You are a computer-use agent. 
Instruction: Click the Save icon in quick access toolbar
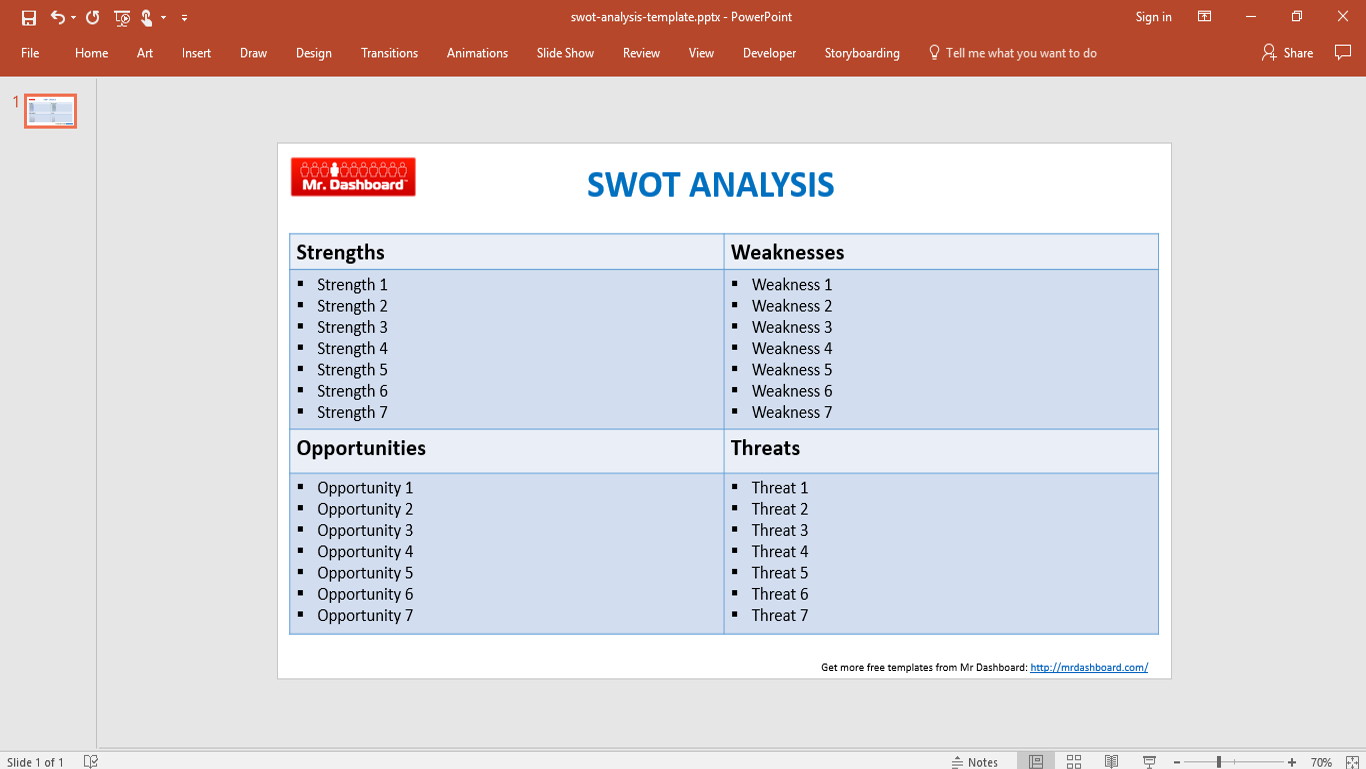tap(29, 17)
